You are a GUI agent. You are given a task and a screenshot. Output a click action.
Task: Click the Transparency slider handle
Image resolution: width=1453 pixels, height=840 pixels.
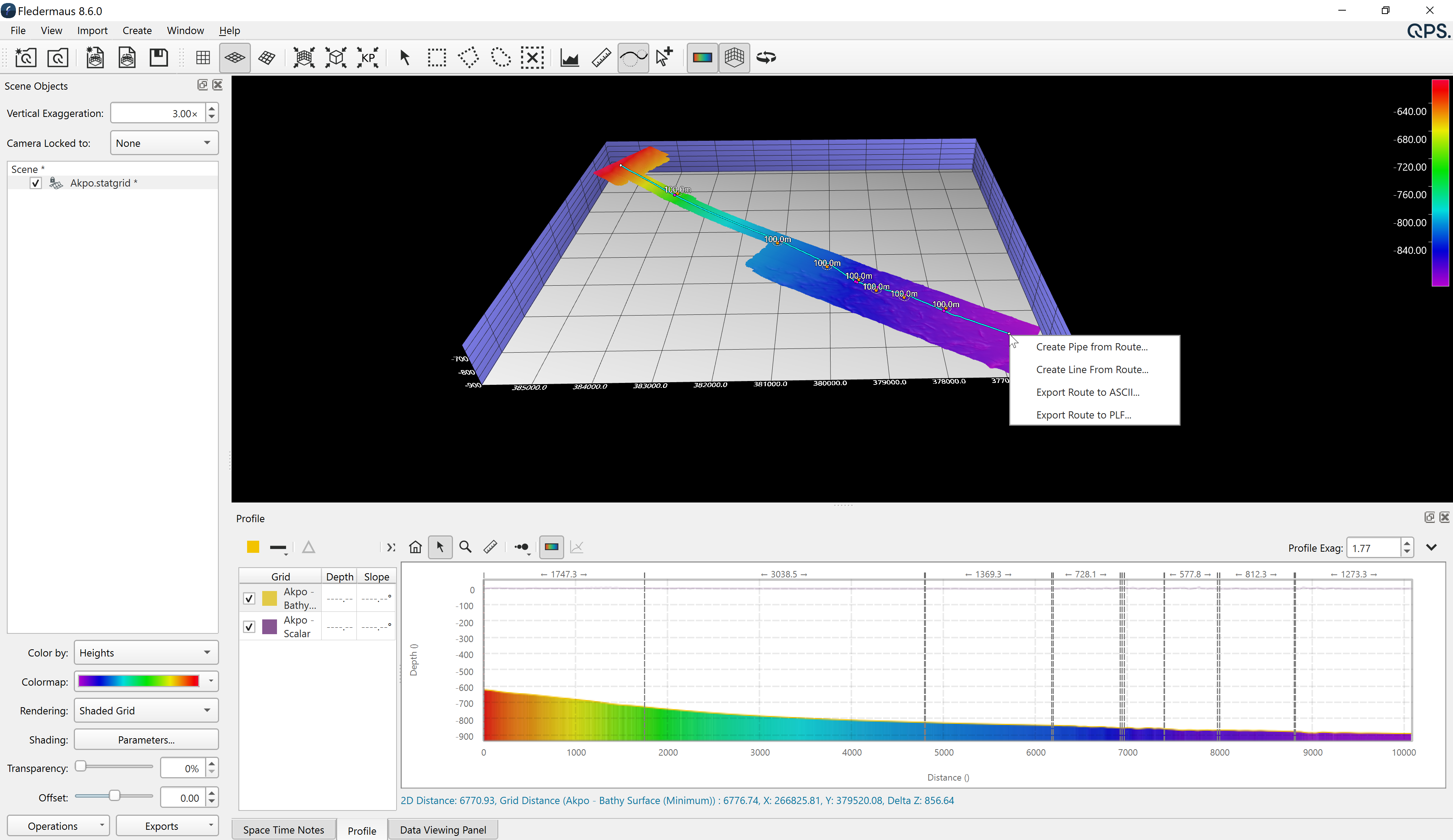pos(81,766)
